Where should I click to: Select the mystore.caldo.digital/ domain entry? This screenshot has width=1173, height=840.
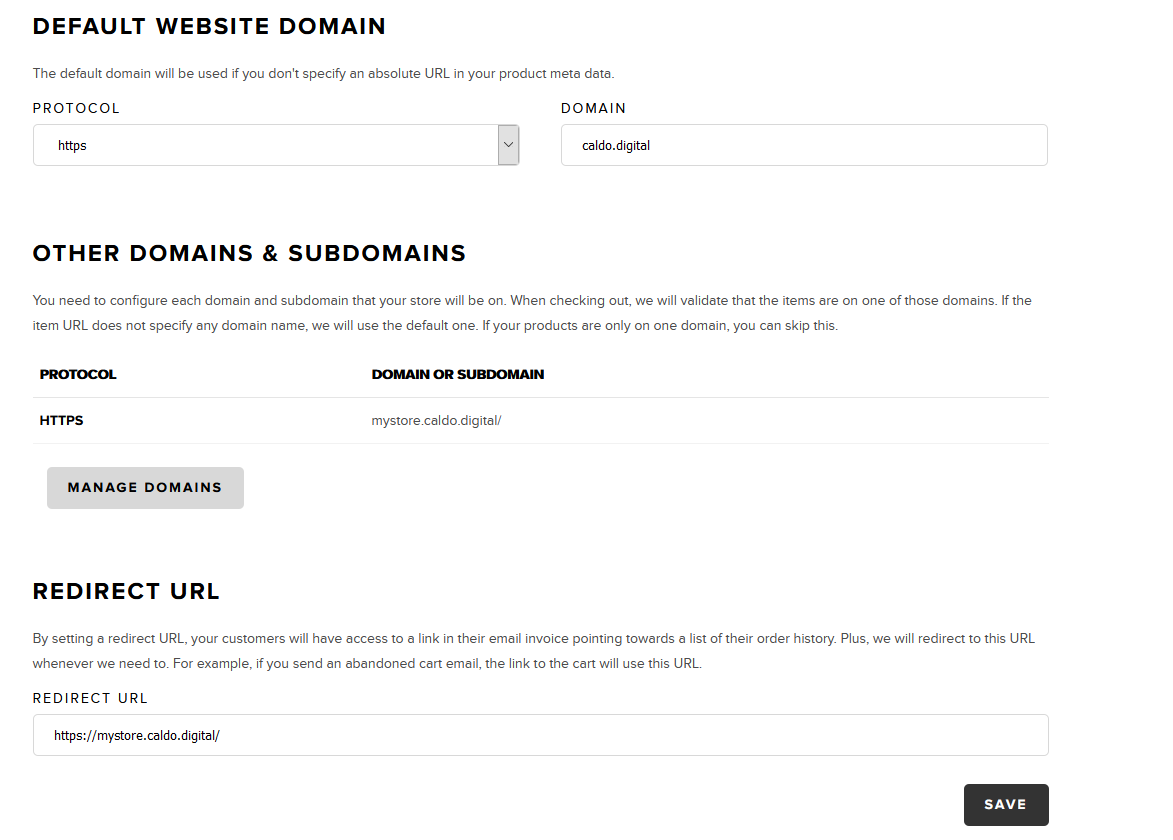436,420
